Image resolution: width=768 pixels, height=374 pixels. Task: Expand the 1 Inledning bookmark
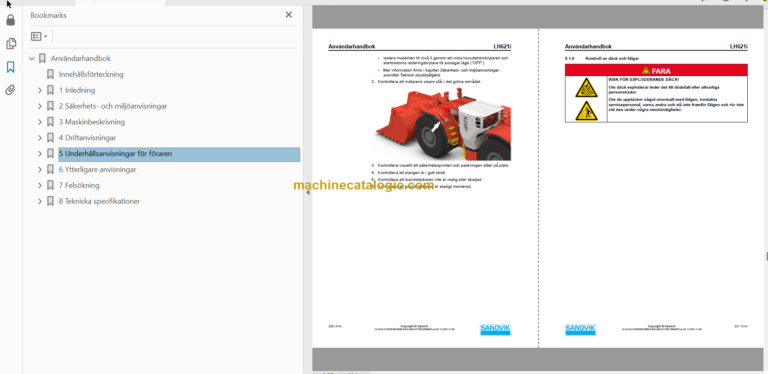pos(40,91)
